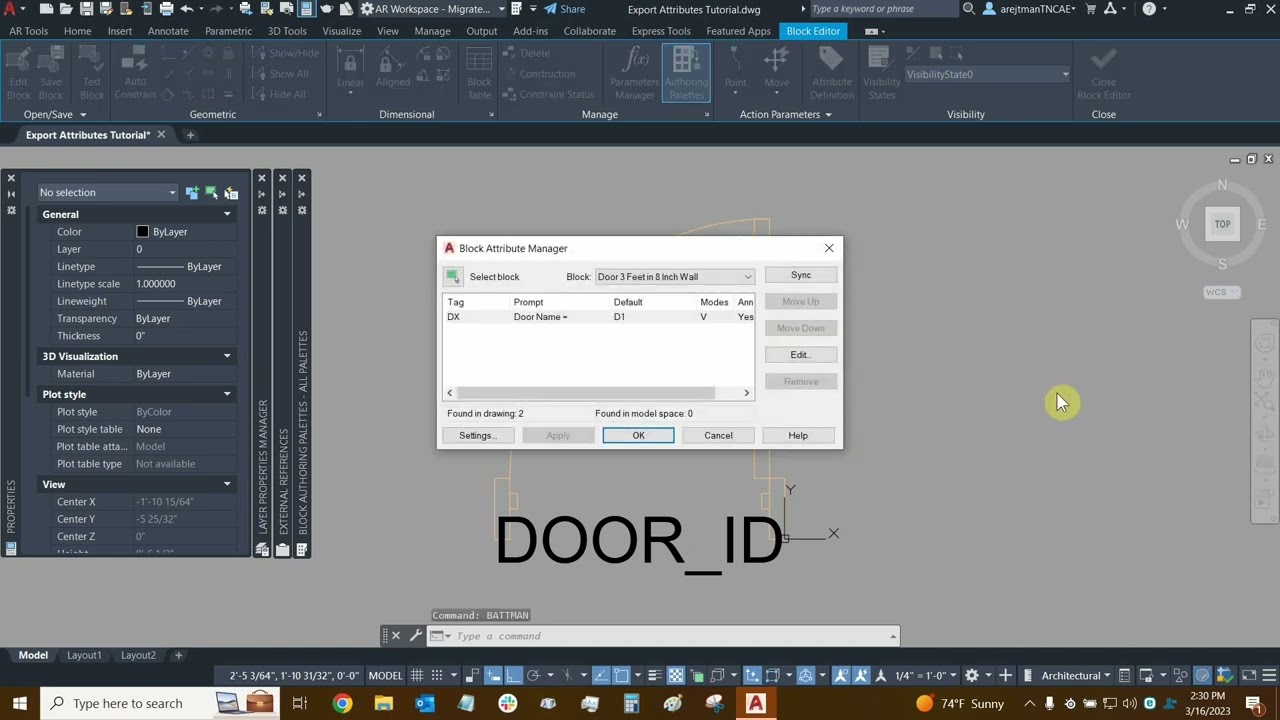Toggle 2D Object Snap in status bar
This screenshot has width=1280, height=720.
tap(621, 675)
